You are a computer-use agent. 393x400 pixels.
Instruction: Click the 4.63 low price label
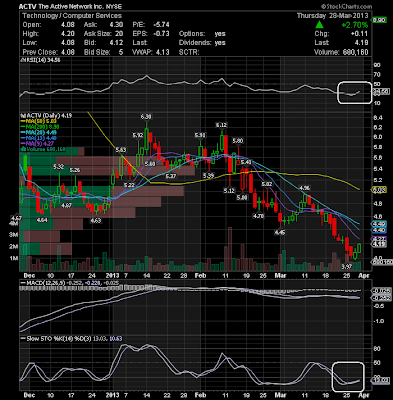[96, 220]
